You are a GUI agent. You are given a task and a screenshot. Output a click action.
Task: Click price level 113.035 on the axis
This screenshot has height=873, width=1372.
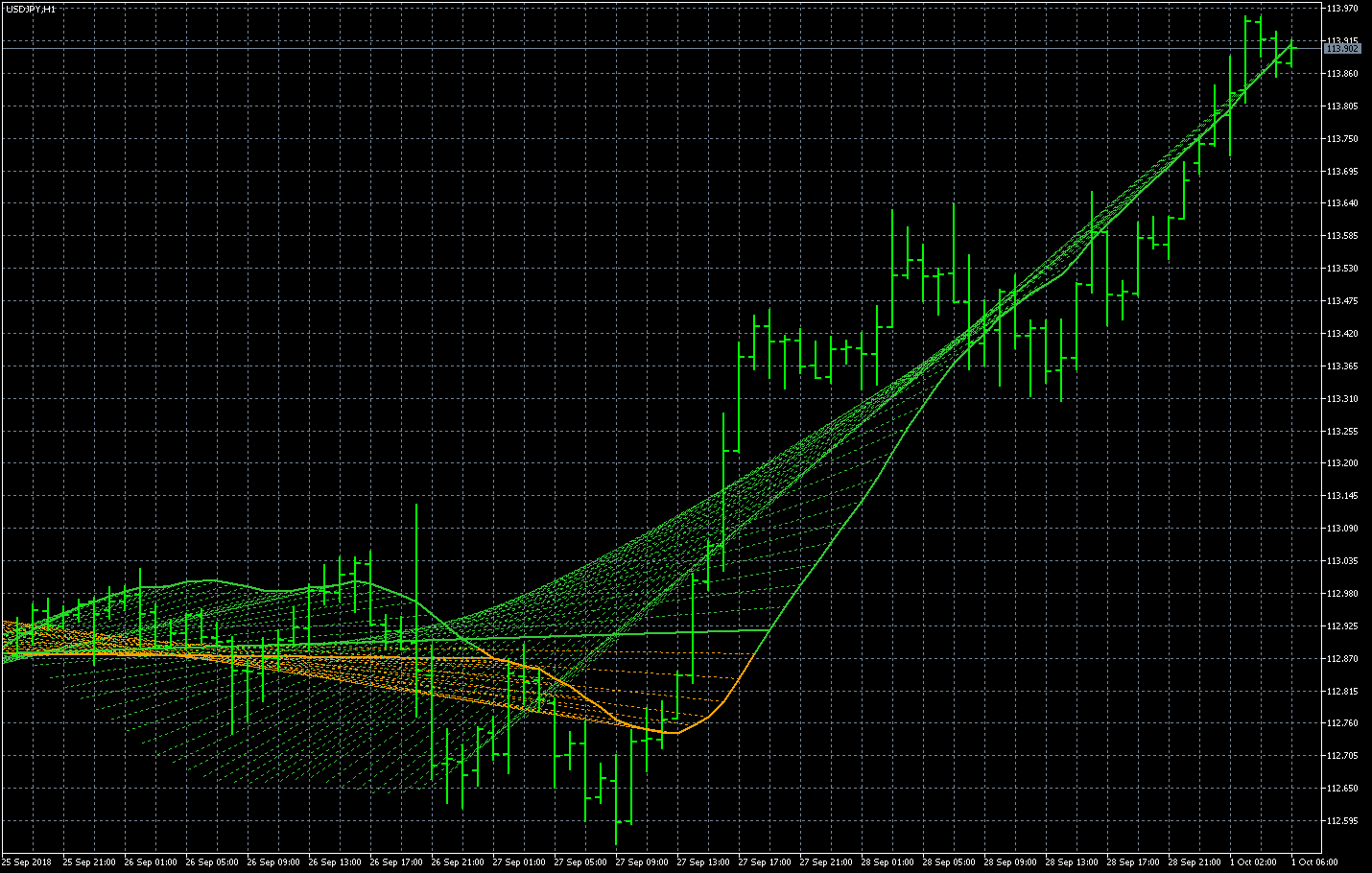1343,561
